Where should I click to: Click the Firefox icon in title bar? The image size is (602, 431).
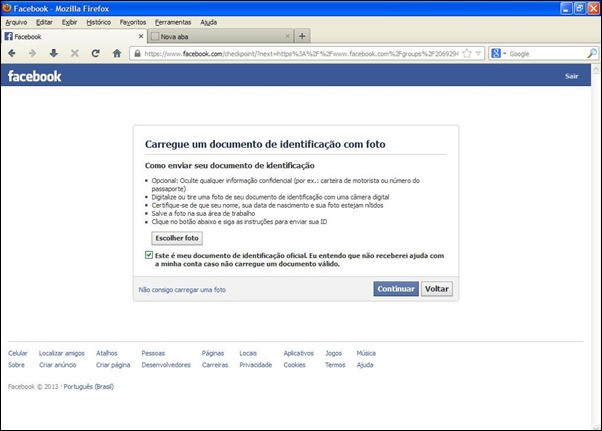(7, 8)
